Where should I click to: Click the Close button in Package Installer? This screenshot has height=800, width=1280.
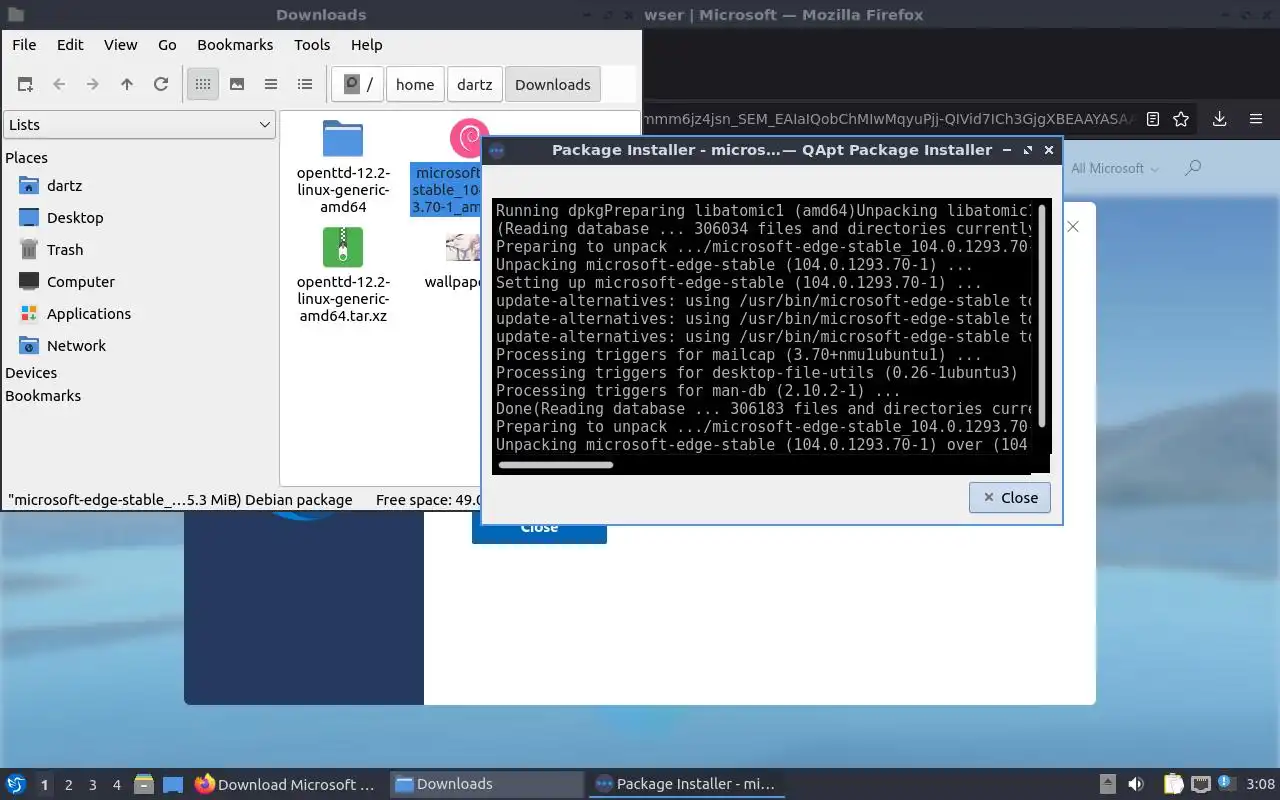pyautogui.click(x=1010, y=498)
